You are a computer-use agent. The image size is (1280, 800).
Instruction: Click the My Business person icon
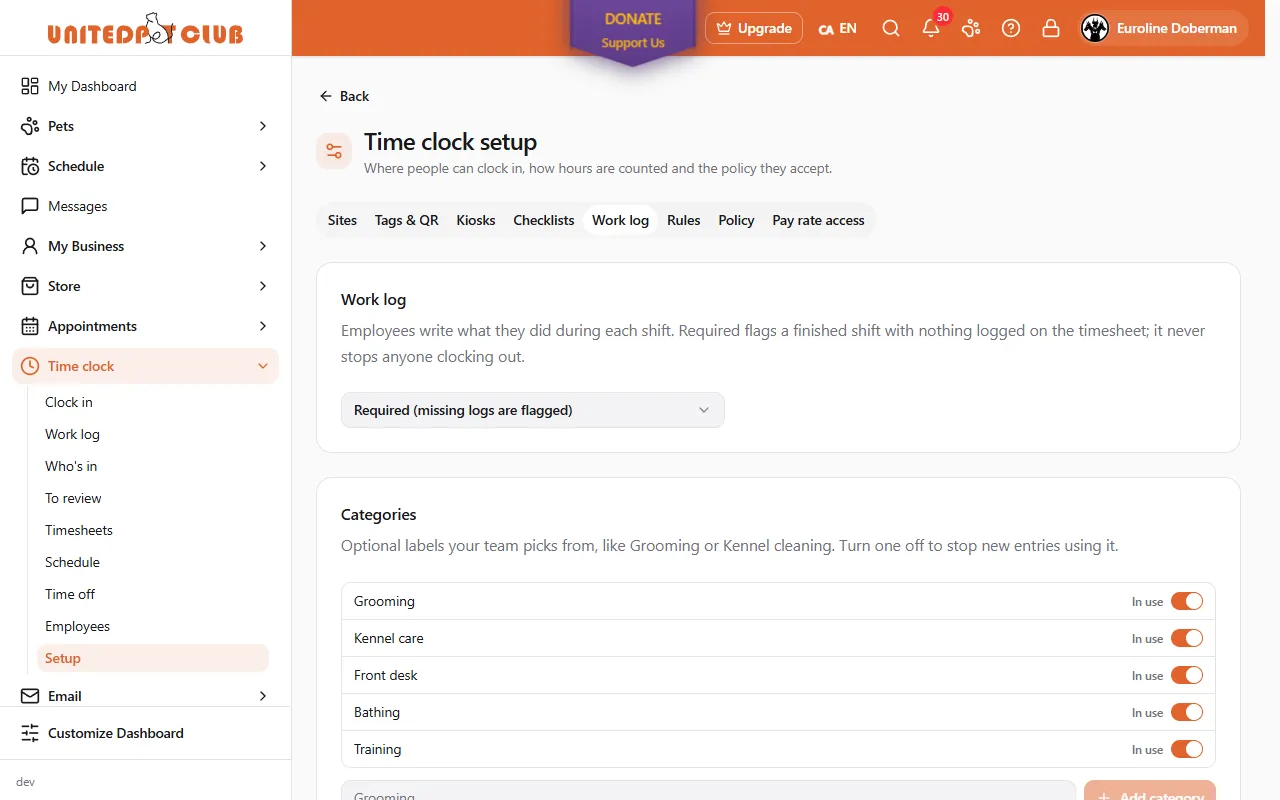point(30,246)
